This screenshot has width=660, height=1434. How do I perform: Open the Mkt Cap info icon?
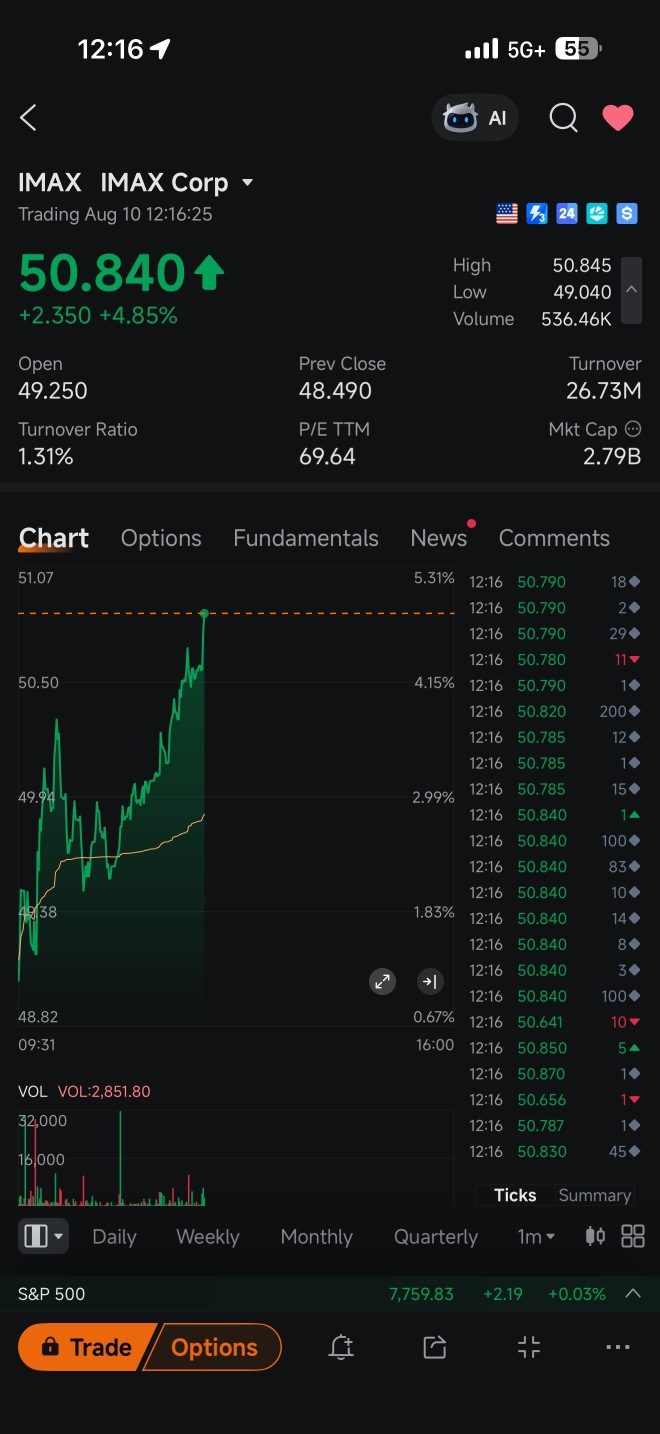click(632, 429)
